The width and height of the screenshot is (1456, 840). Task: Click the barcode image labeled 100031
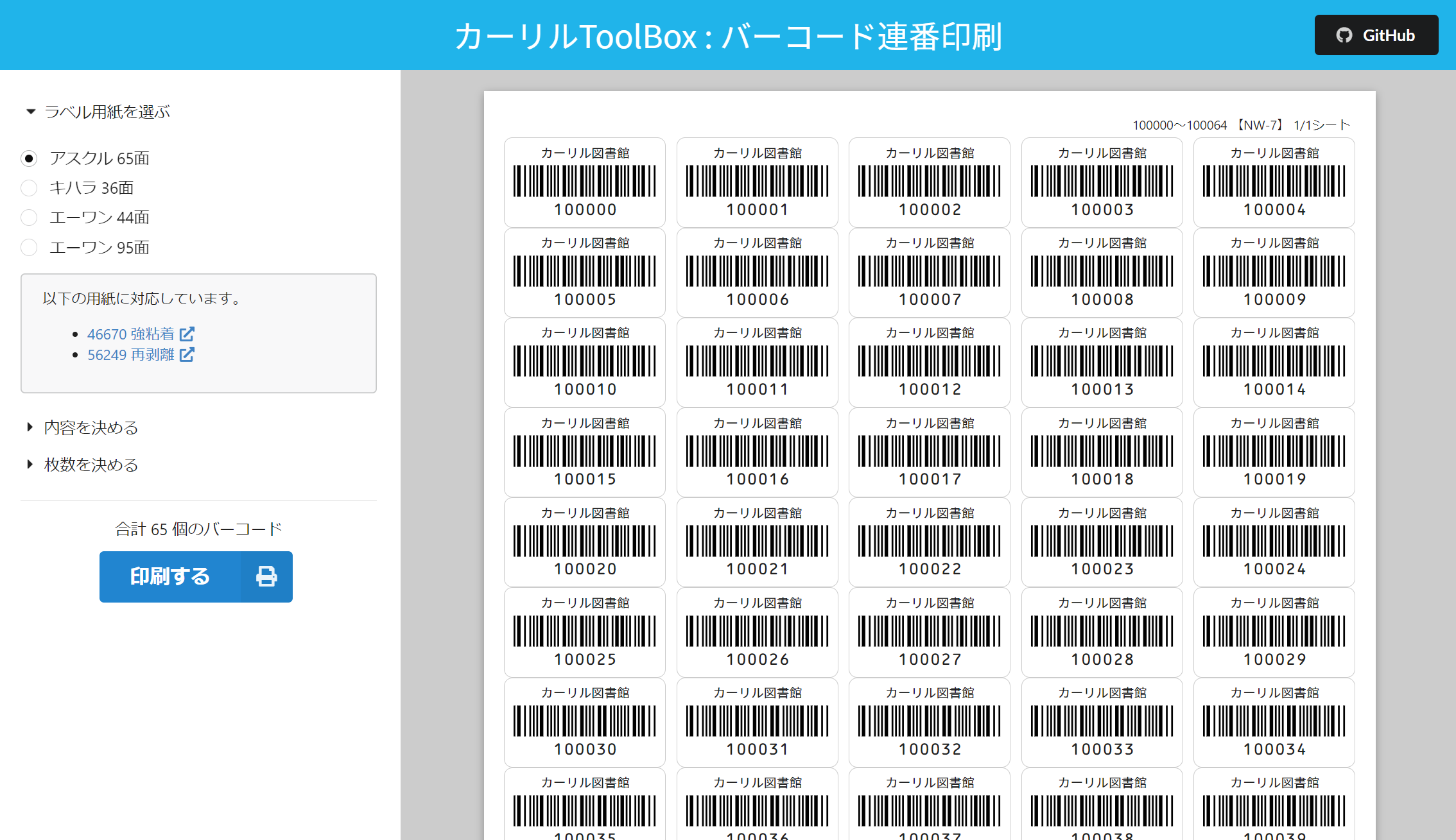coord(757,721)
